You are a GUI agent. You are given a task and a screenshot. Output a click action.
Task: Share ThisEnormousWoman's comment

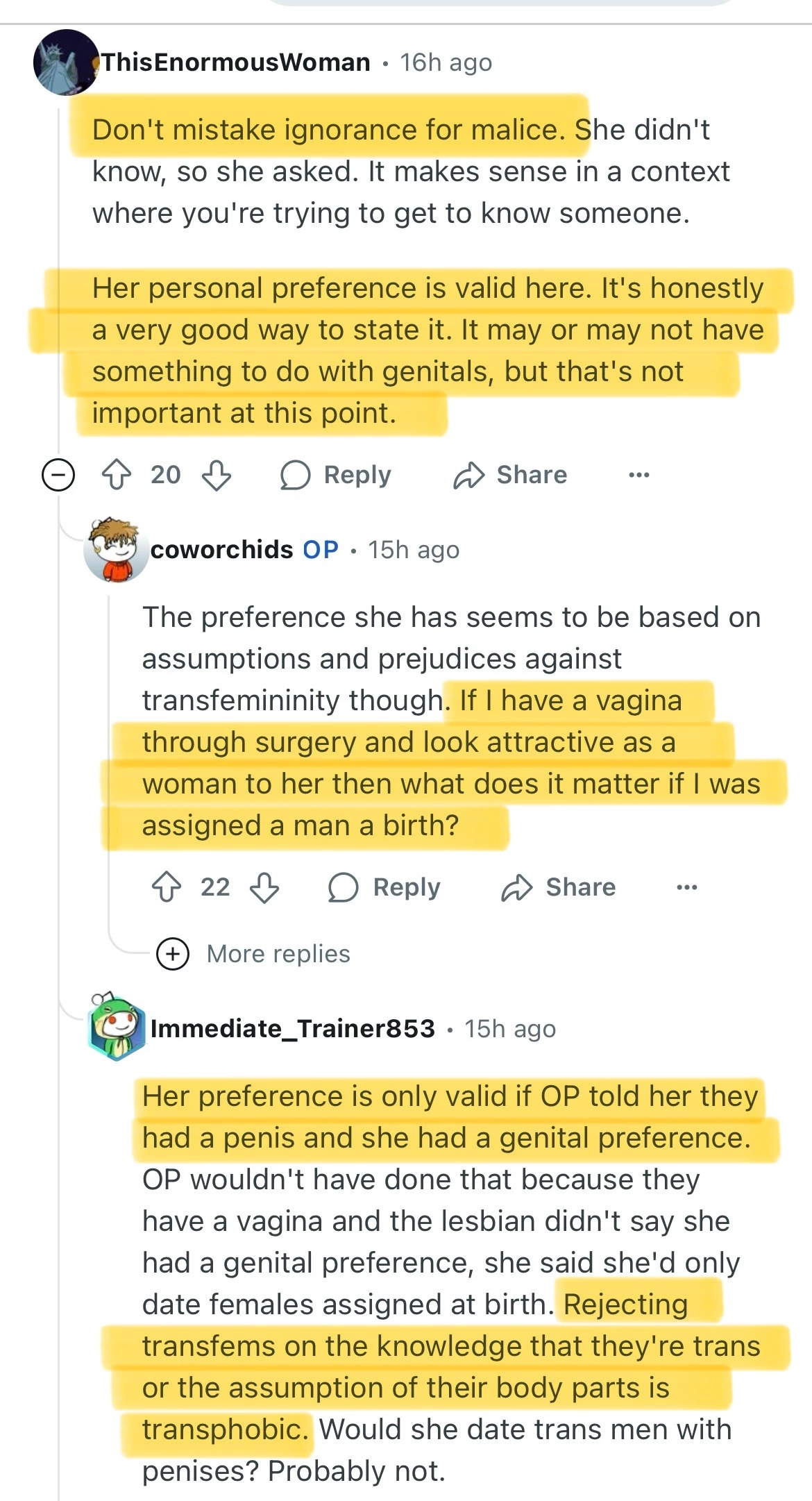[x=510, y=476]
